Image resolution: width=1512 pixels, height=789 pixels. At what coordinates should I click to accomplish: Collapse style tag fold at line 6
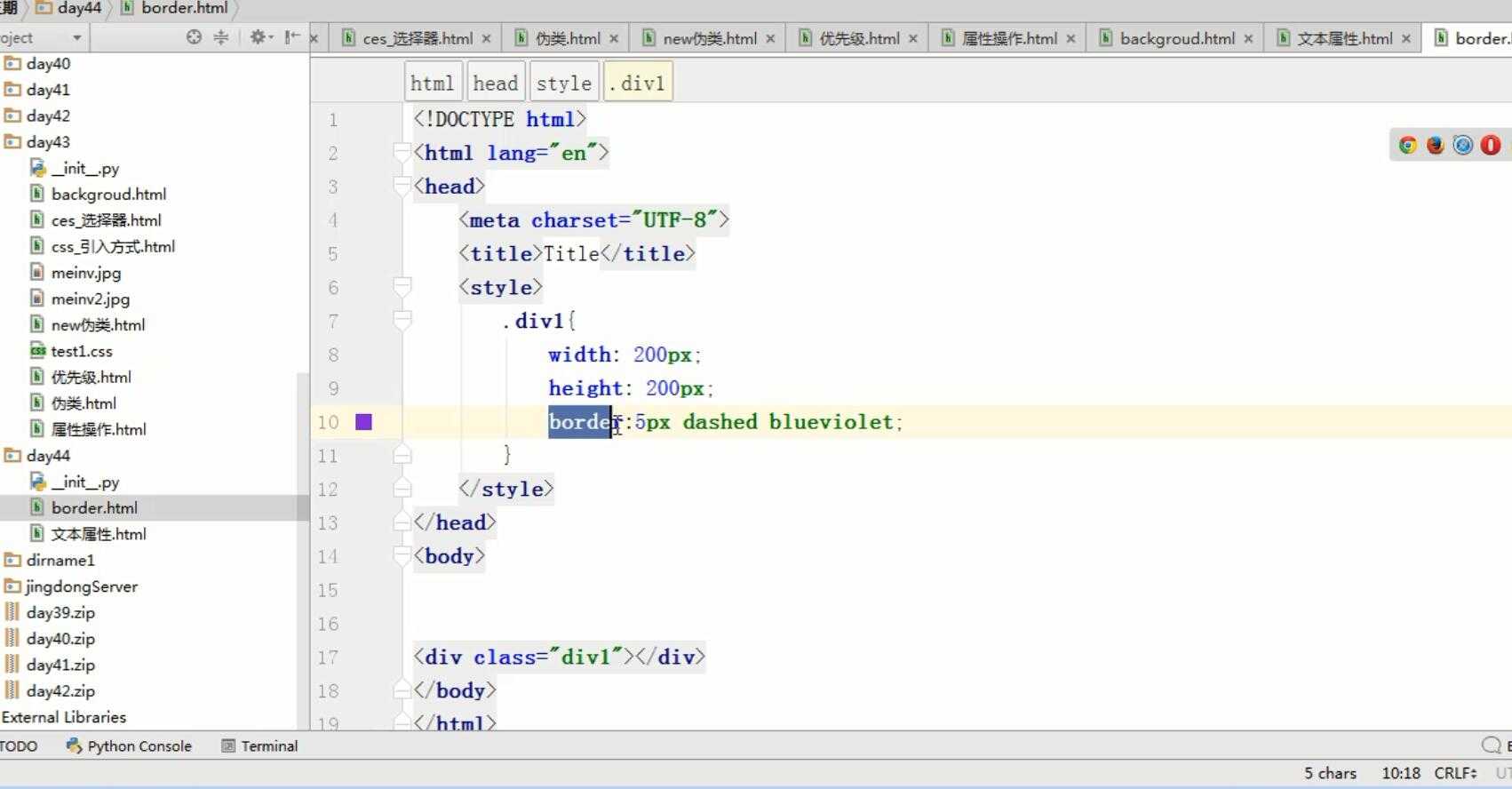point(402,287)
